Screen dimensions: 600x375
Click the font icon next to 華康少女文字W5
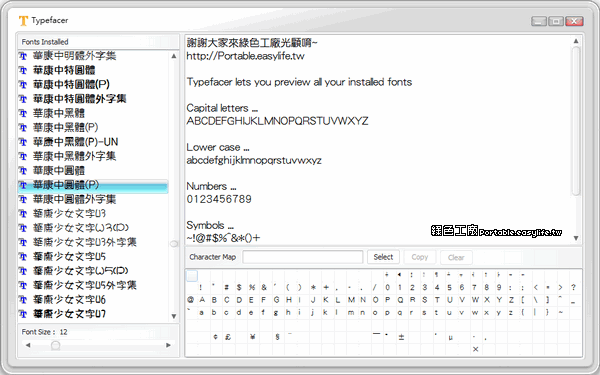(x=23, y=257)
